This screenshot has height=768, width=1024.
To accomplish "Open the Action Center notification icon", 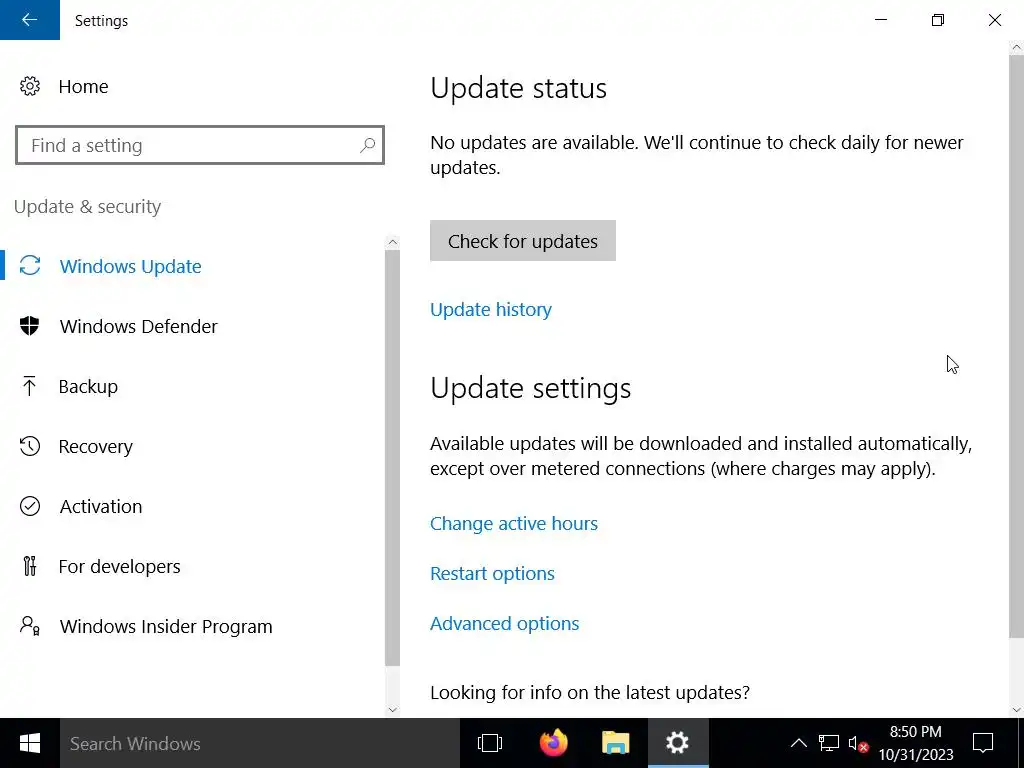I will [983, 743].
